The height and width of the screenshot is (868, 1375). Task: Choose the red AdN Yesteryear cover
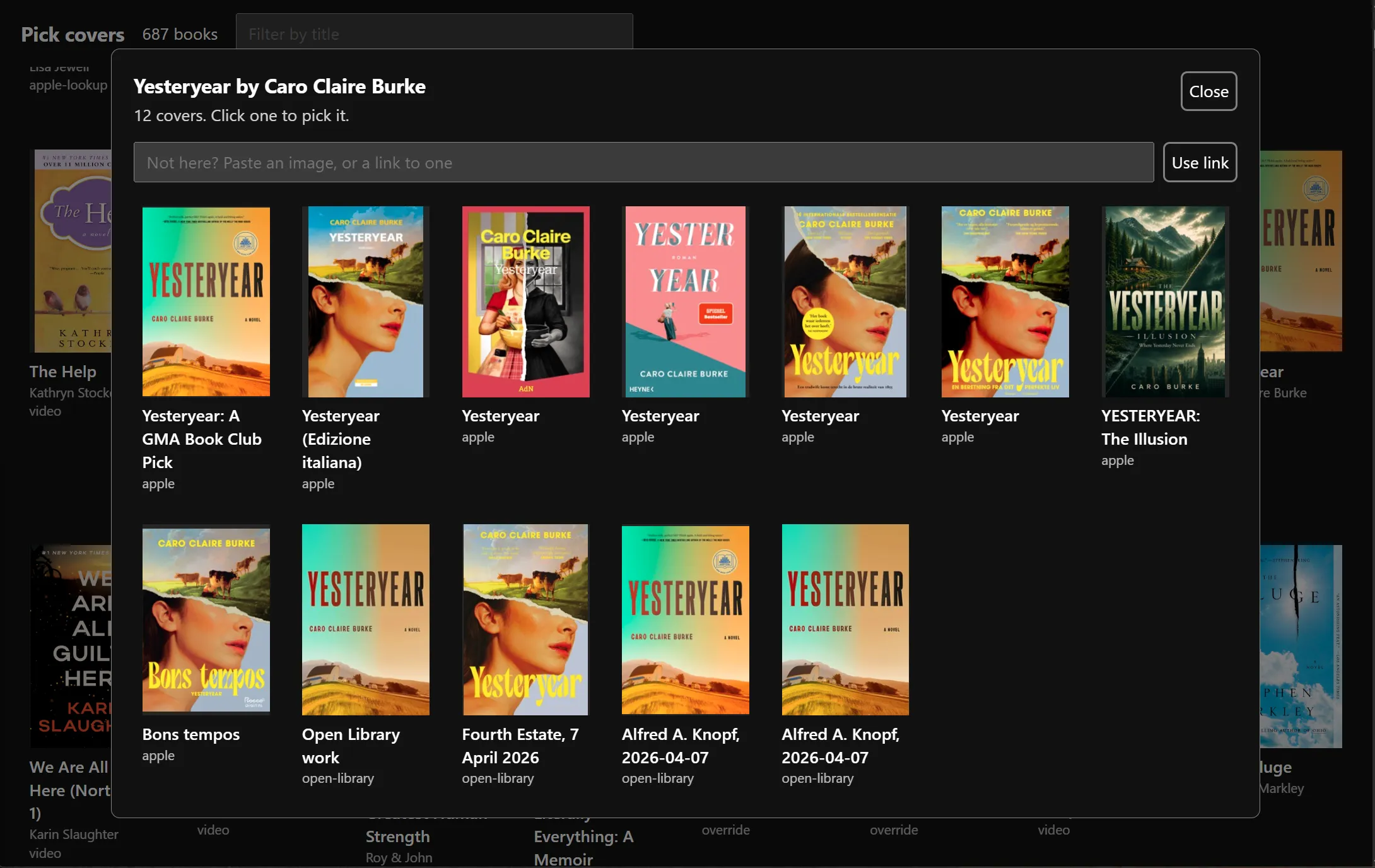(525, 302)
